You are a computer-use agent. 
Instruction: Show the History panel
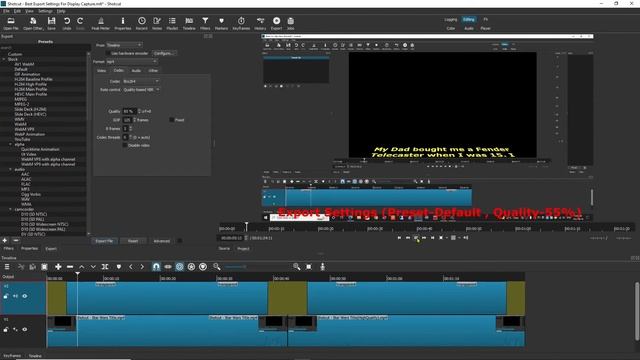pyautogui.click(x=260, y=23)
